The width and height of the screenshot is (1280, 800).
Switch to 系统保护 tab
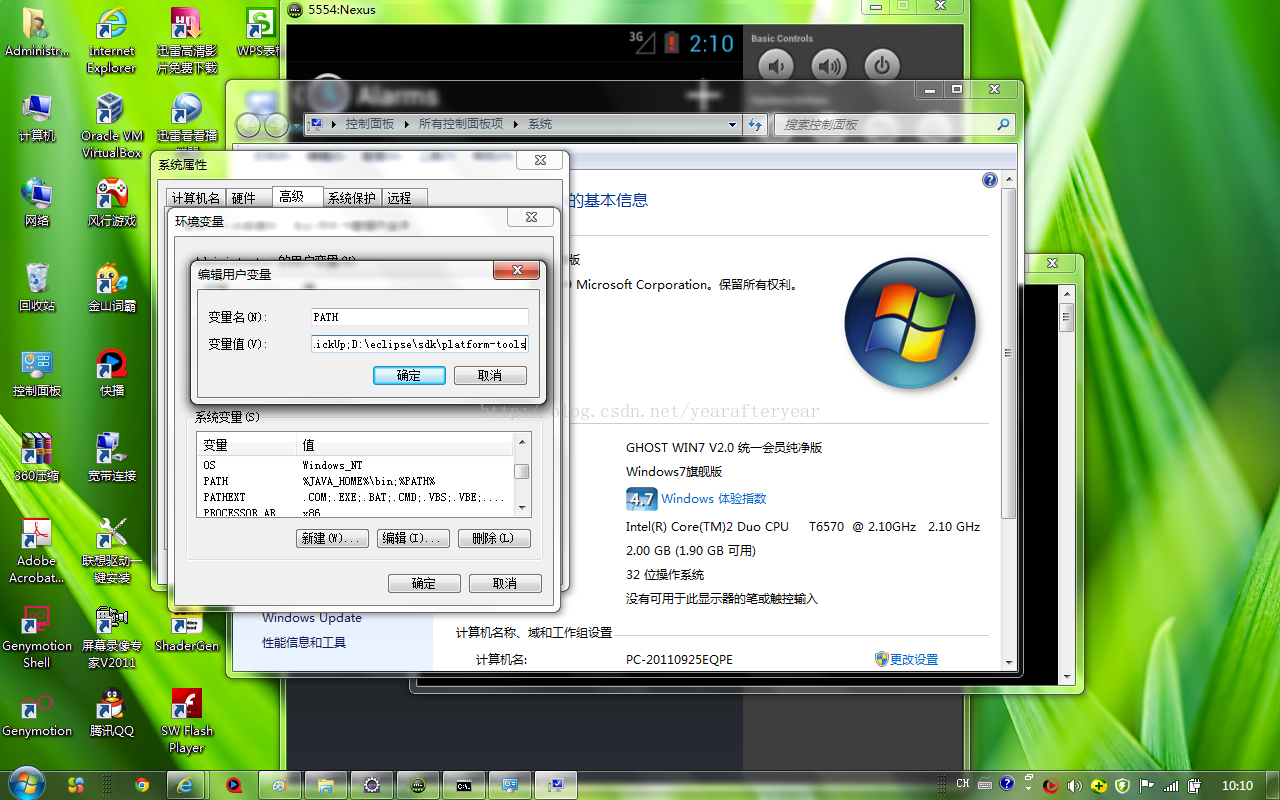(x=352, y=198)
